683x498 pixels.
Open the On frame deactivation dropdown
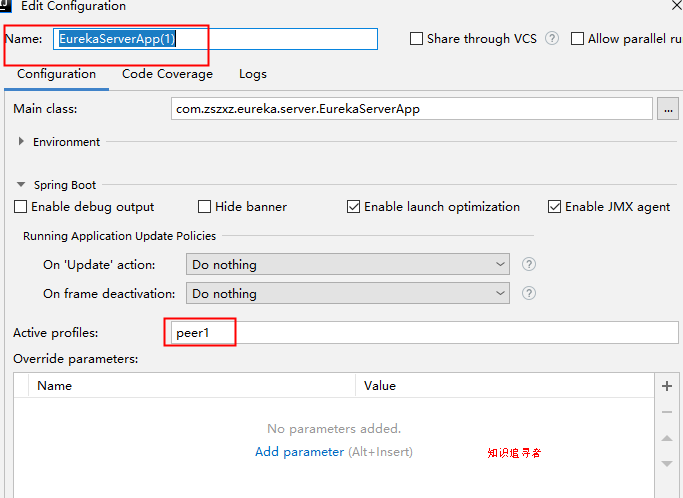(348, 294)
